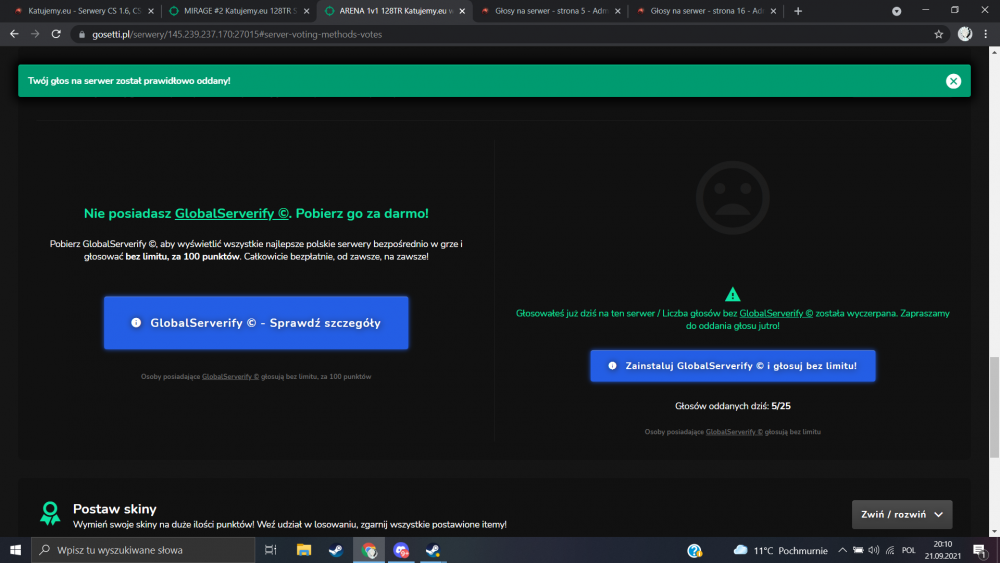Image resolution: width=1000 pixels, height=563 pixels.
Task: Switch POL keyboard language indicator
Action: pos(909,550)
